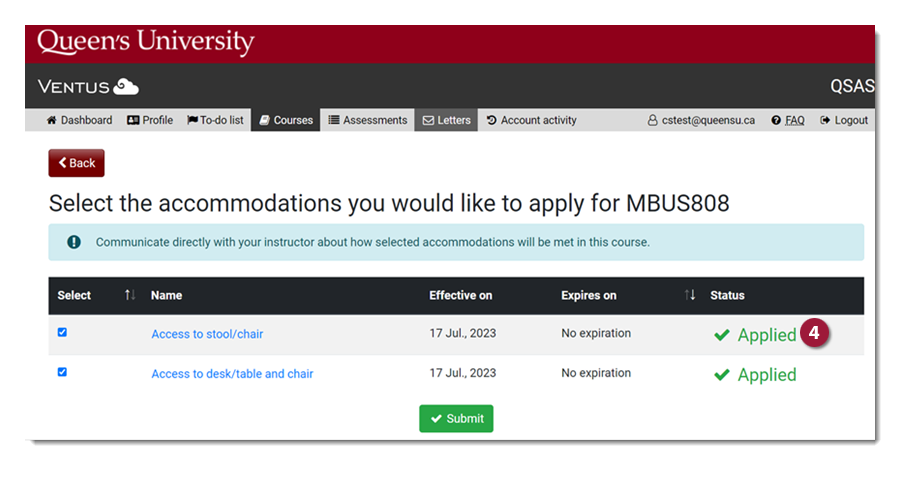911x477 pixels.
Task: Click the Logout icon in the navigation bar
Action: click(x=825, y=121)
